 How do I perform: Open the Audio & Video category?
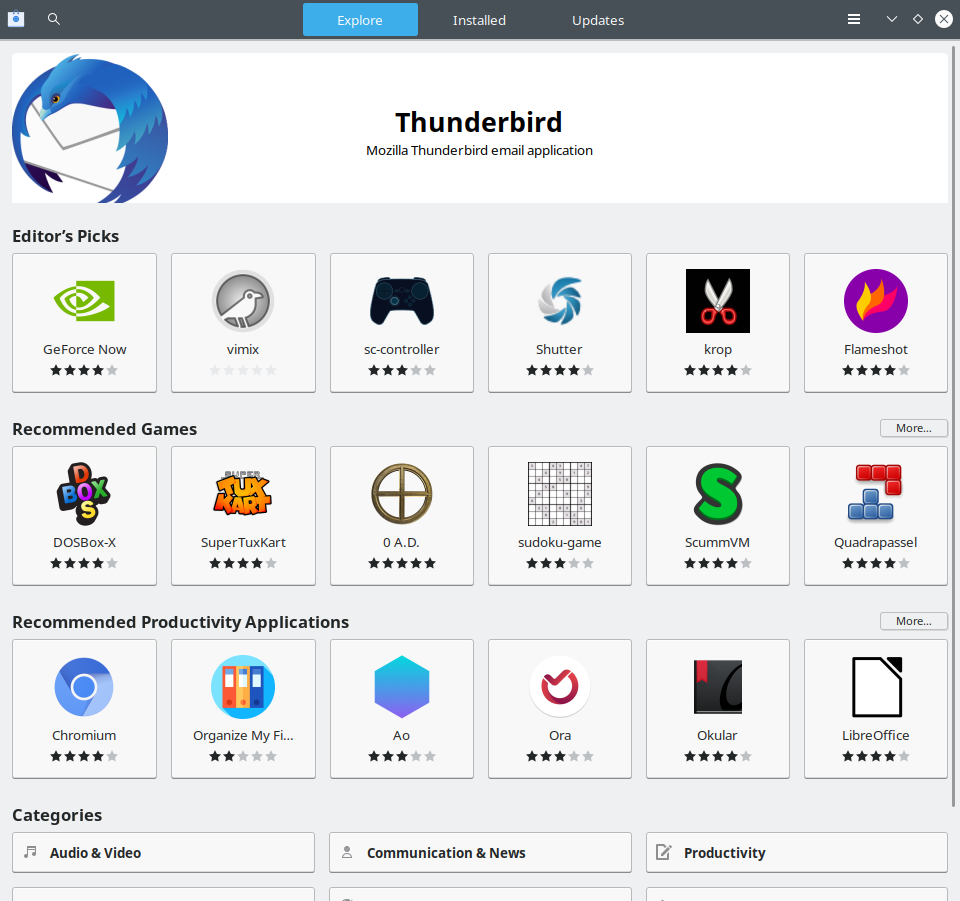(x=163, y=852)
